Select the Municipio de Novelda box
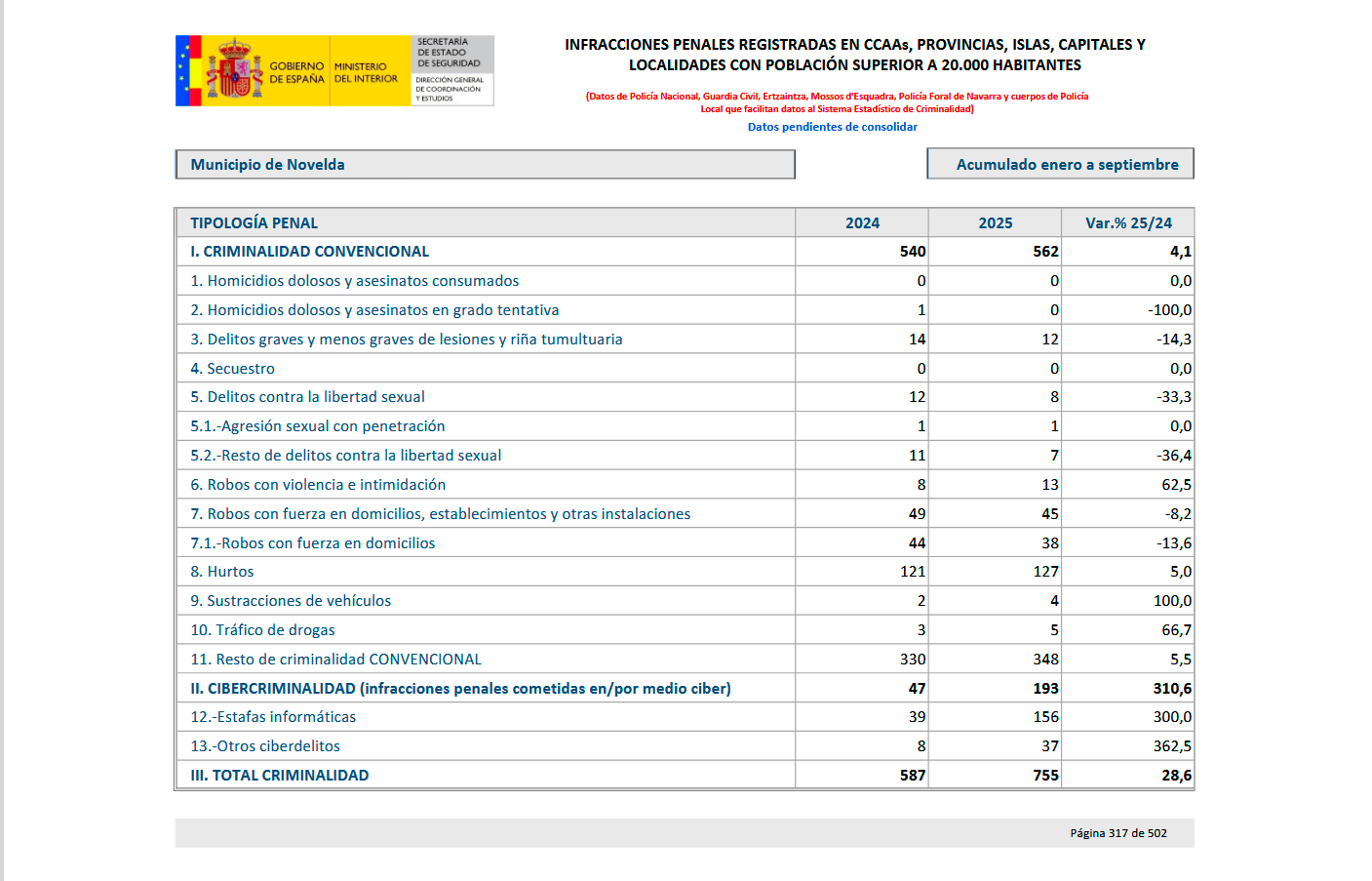 point(485,165)
